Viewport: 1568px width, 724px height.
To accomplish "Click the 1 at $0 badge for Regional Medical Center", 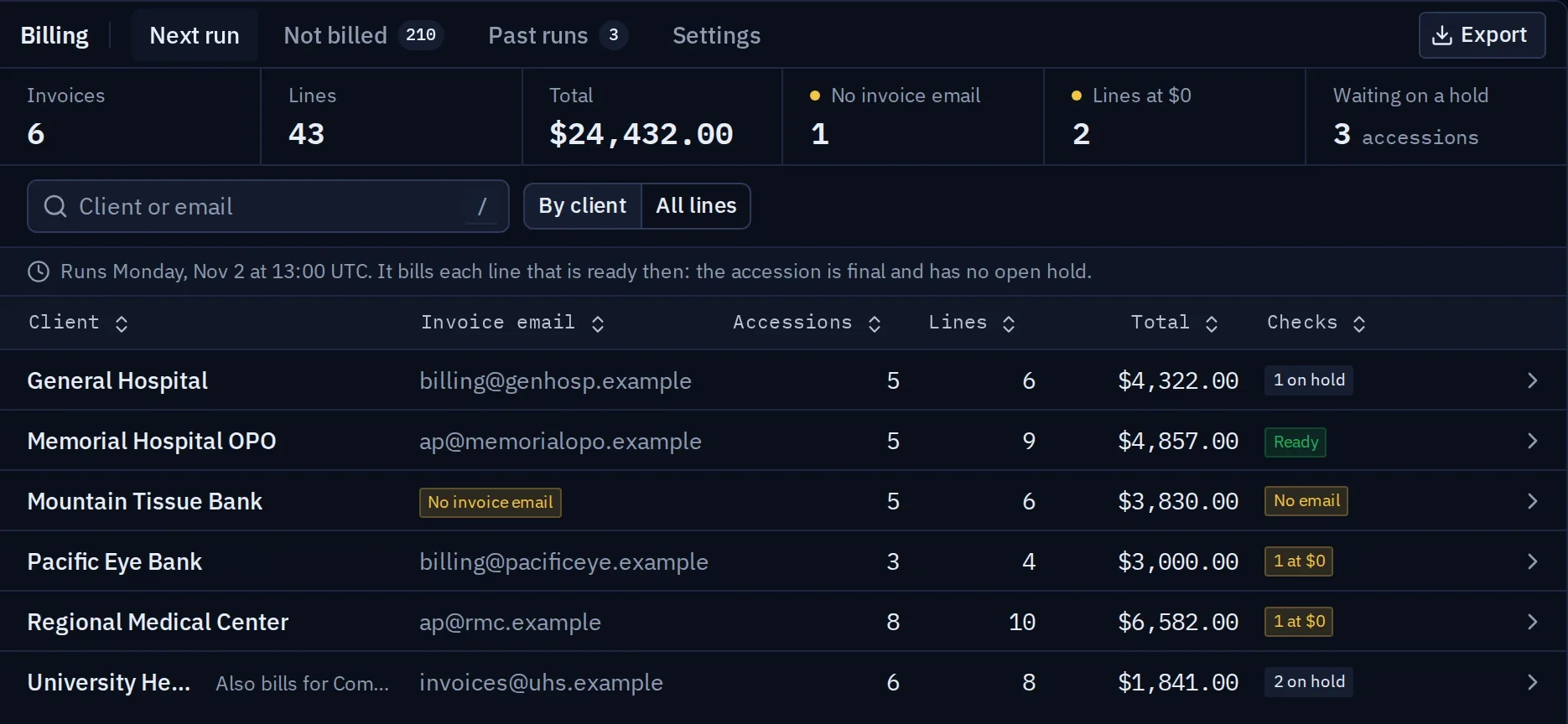I will 1299,622.
